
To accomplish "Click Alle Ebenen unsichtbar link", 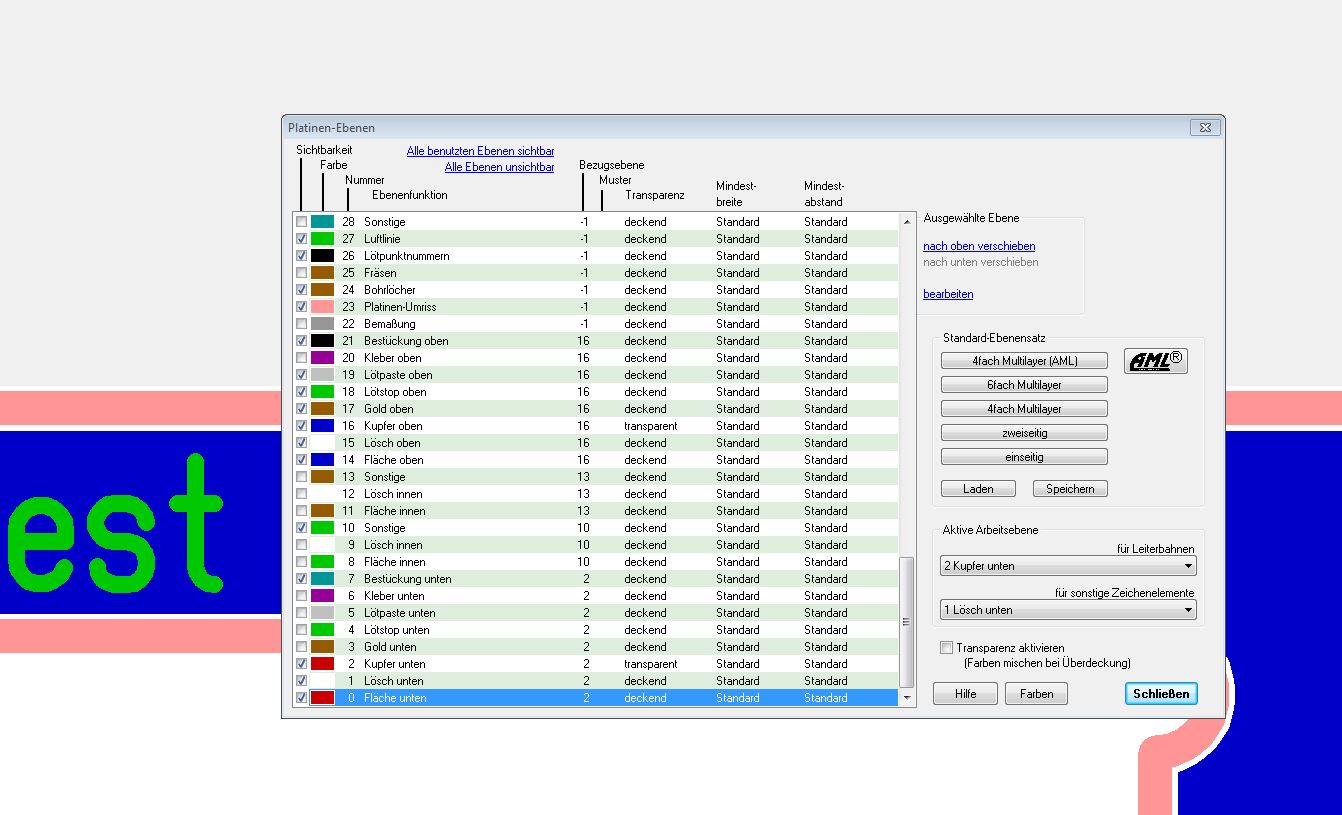I will (499, 167).
